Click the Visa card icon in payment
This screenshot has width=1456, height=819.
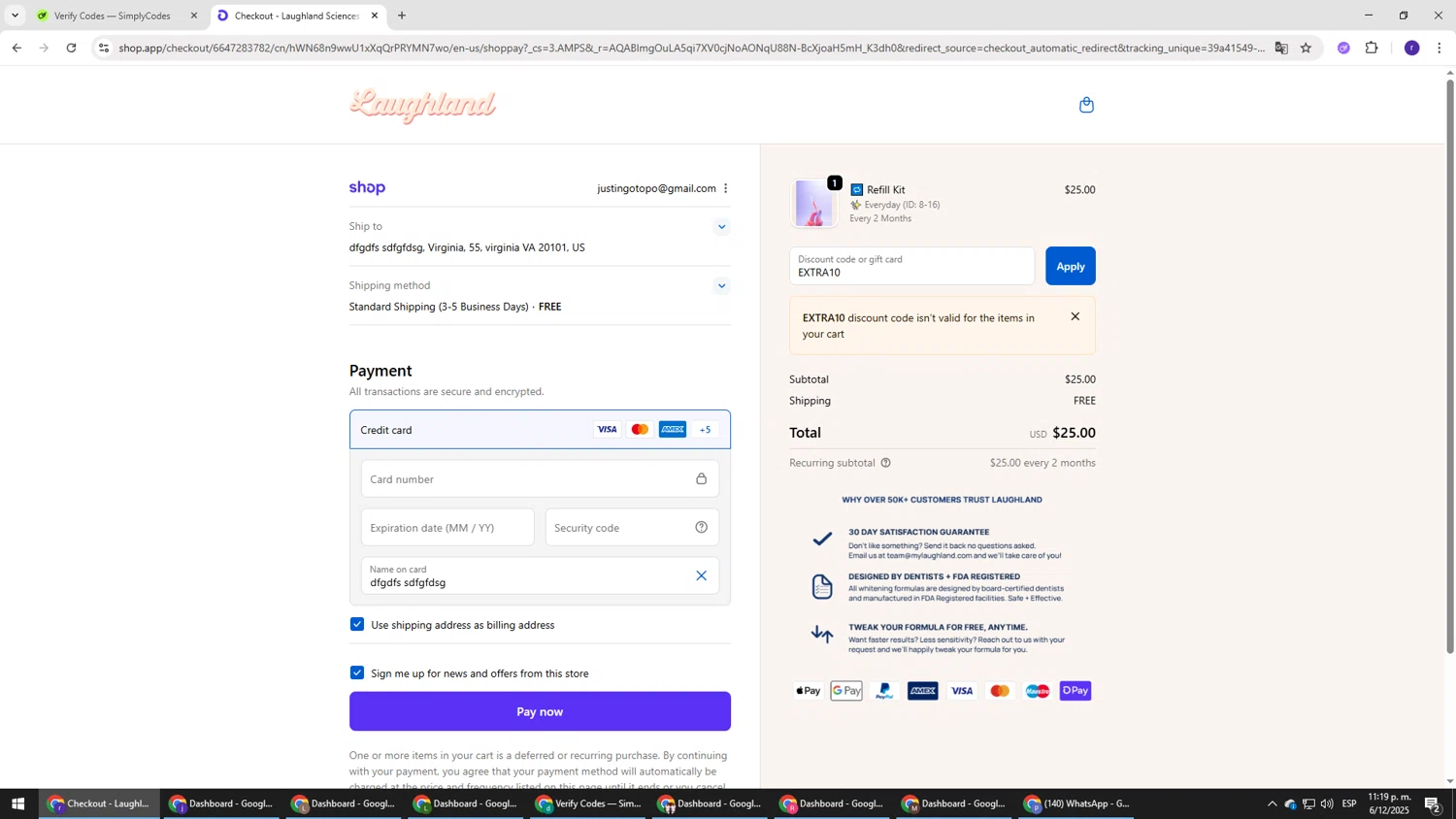pyautogui.click(x=607, y=430)
